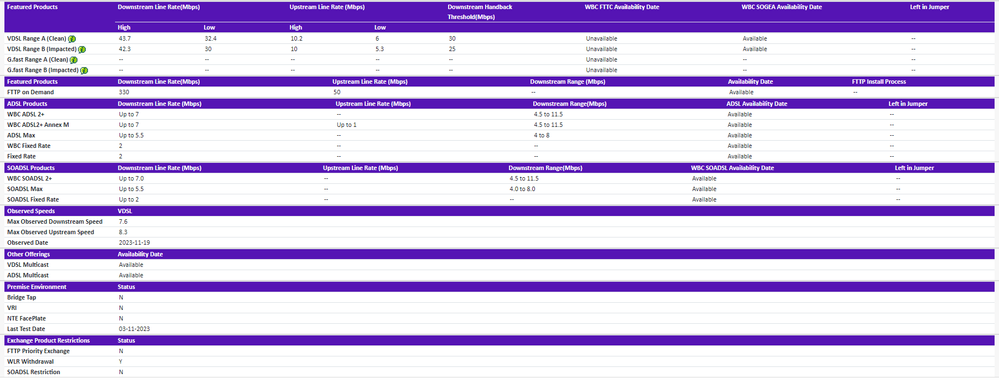Screen dimensions: 999x381
Task: Select the ADSL Multicast row label
Action: pos(27,275)
